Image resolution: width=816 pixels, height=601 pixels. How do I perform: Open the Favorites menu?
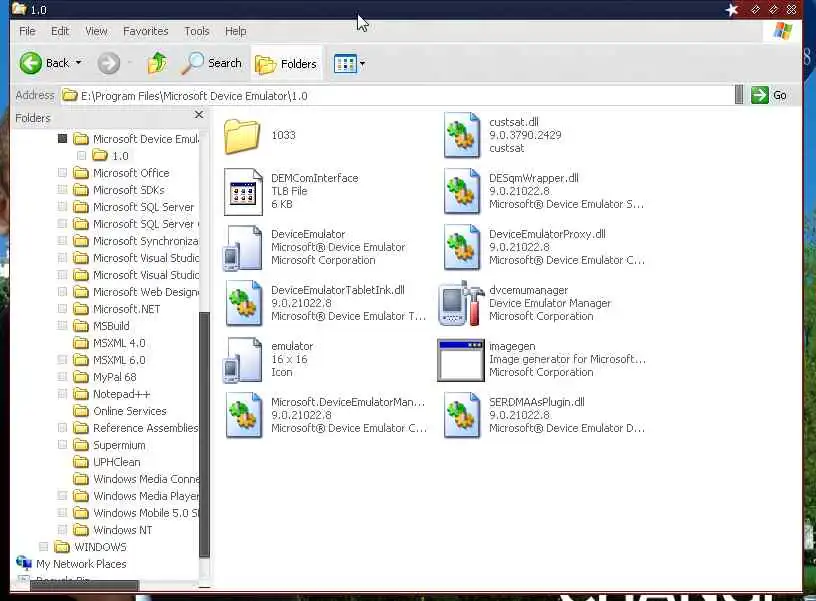(x=146, y=31)
